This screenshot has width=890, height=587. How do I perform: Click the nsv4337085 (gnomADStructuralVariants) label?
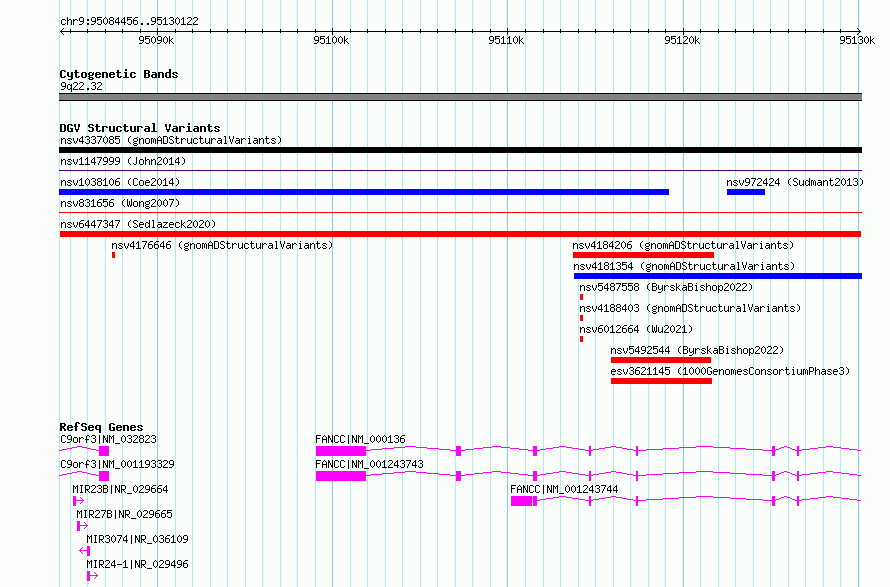coord(171,140)
